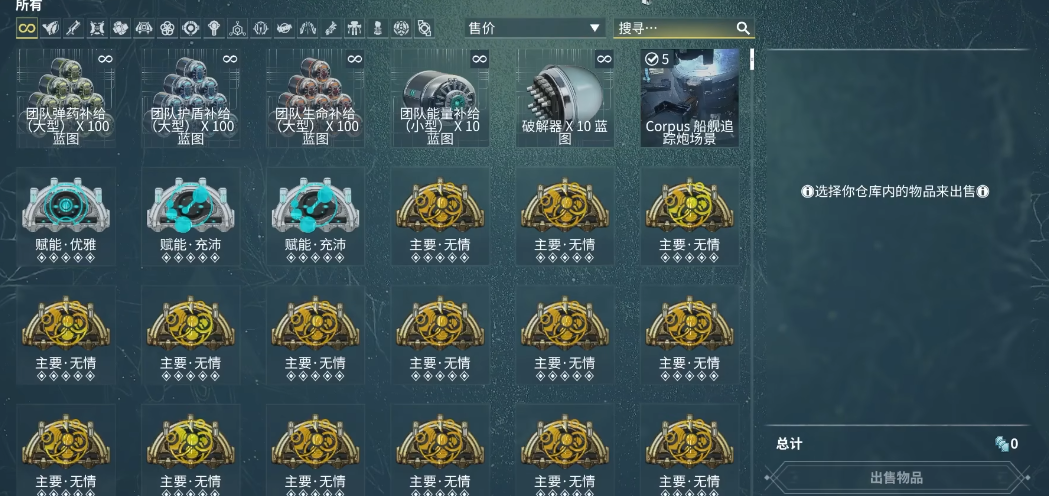The image size is (1049, 496).
Task: Select 团队护盾补给(大型) X 100 蓝图 item
Action: click(x=191, y=98)
